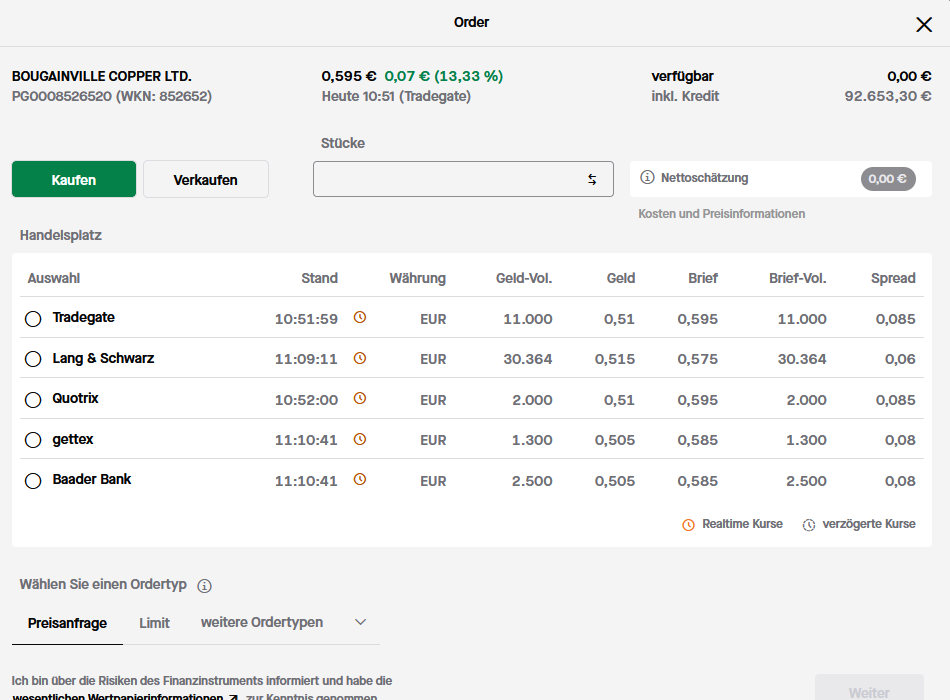Select Tradegate as trading venue
Viewport: 950px width, 700px height.
[x=33, y=319]
